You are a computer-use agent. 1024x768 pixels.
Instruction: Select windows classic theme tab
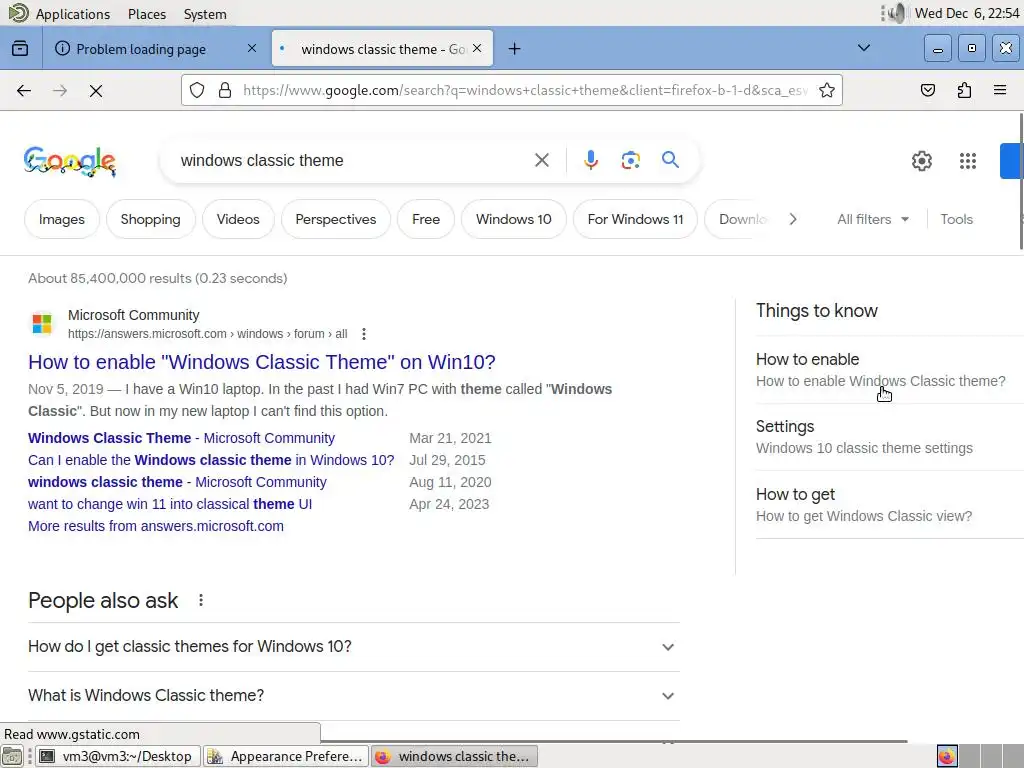[383, 49]
